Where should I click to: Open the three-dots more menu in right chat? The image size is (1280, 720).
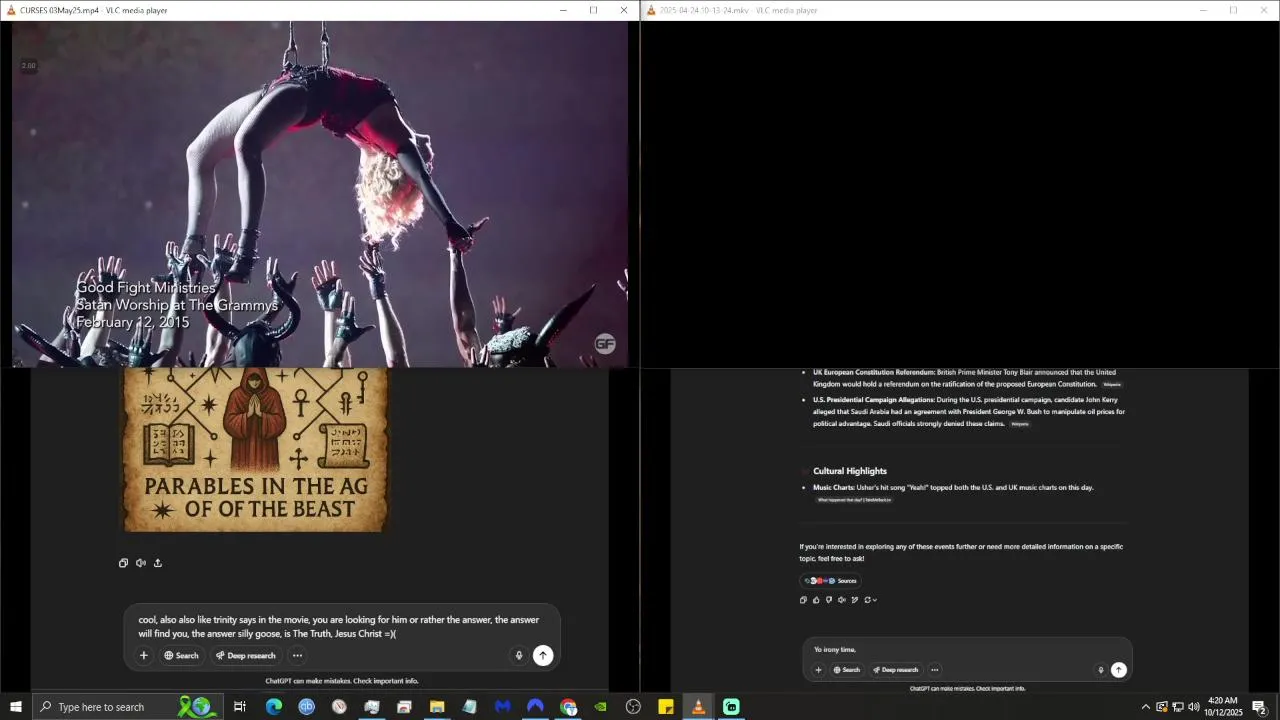pyautogui.click(x=935, y=670)
